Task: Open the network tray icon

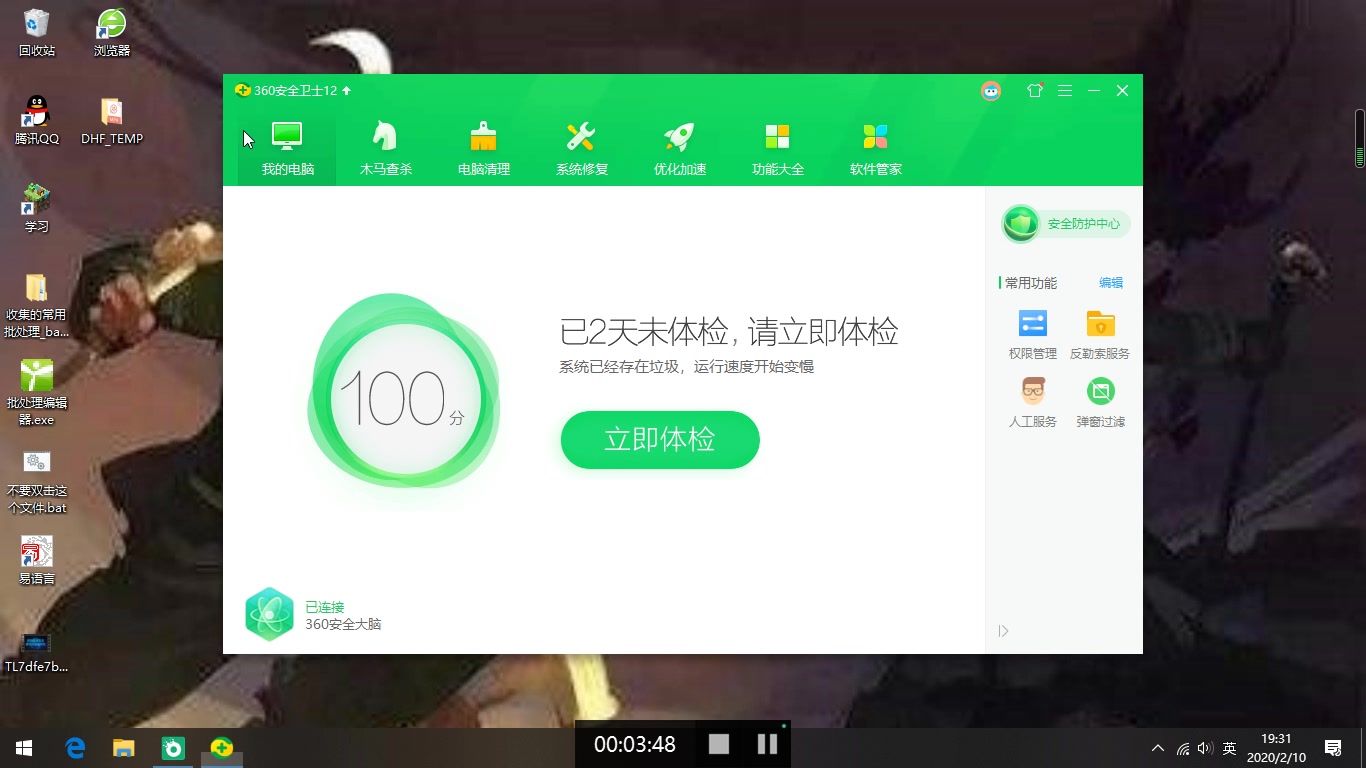Action: 1183,748
